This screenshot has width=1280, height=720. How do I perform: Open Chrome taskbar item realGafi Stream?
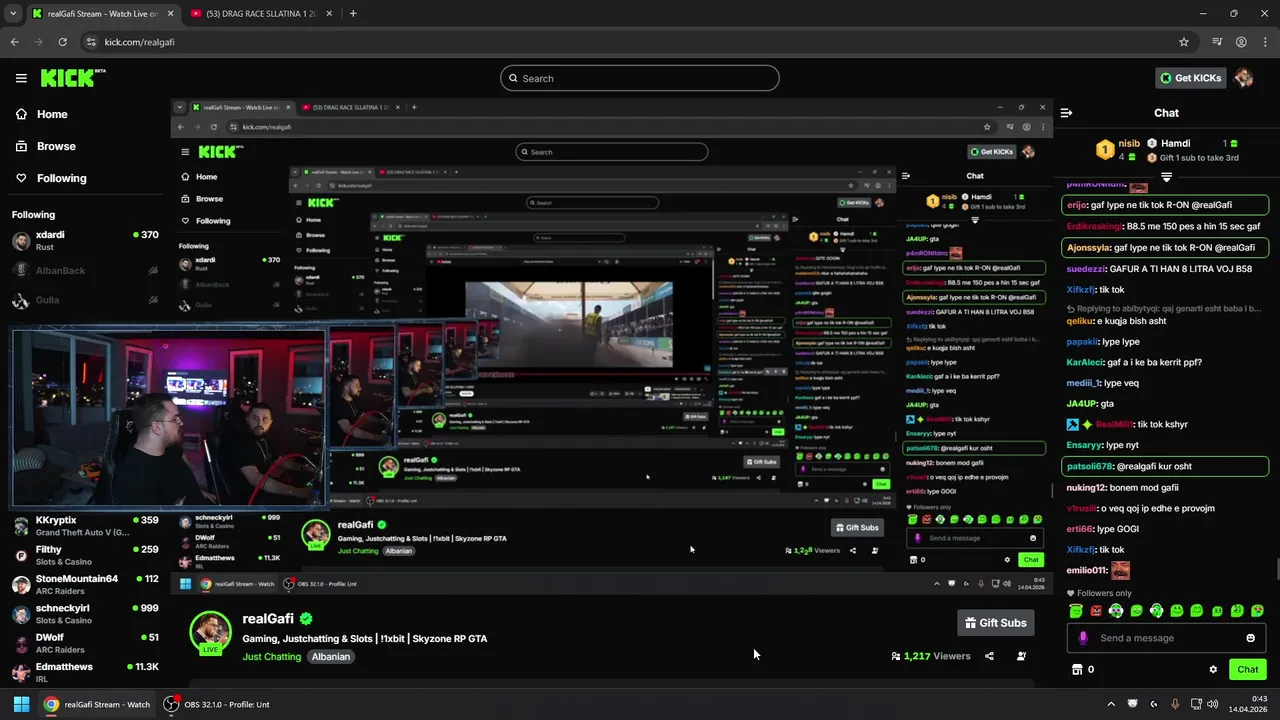pos(97,704)
